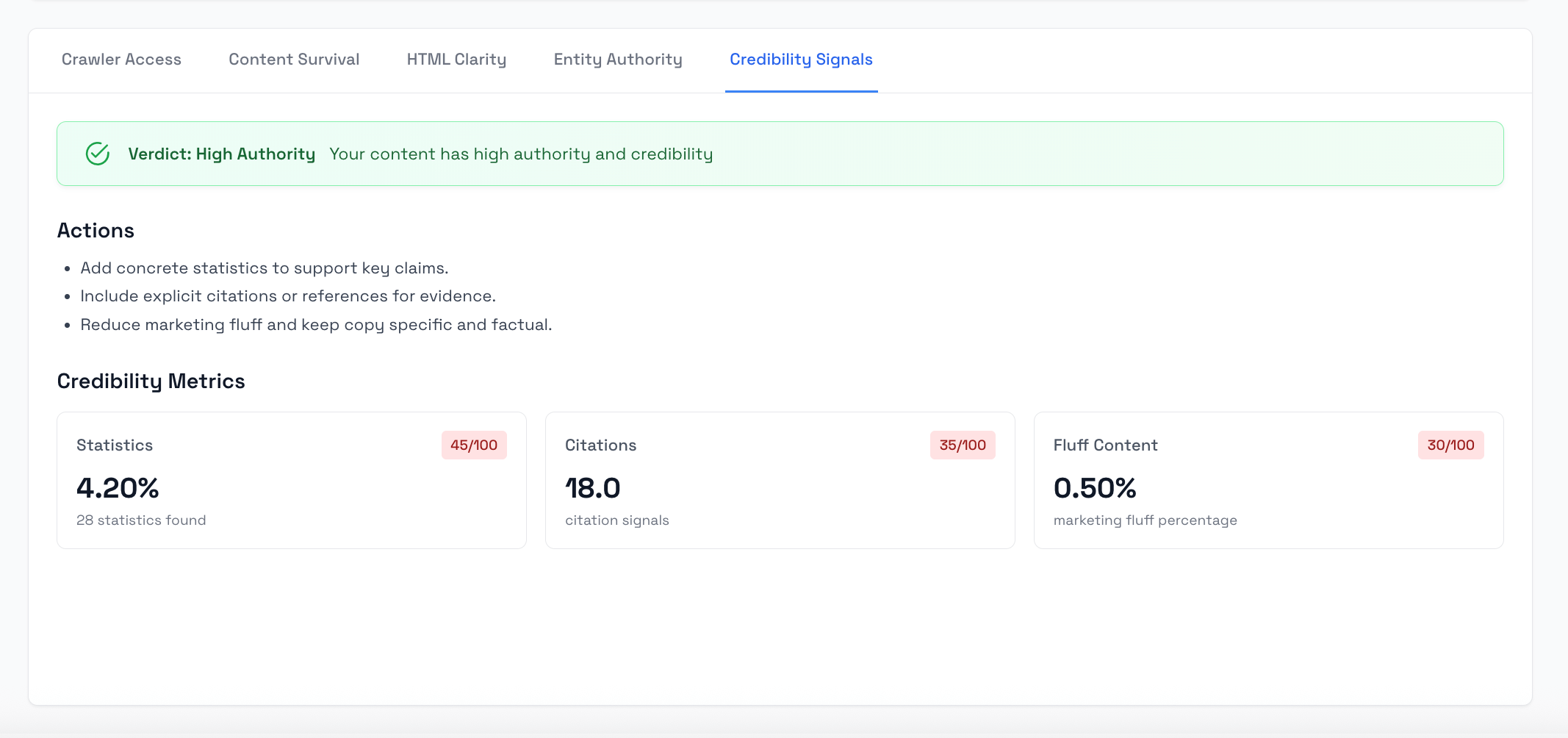Select the HTML Clarity tab
Viewport: 1568px width, 738px height.
[456, 60]
